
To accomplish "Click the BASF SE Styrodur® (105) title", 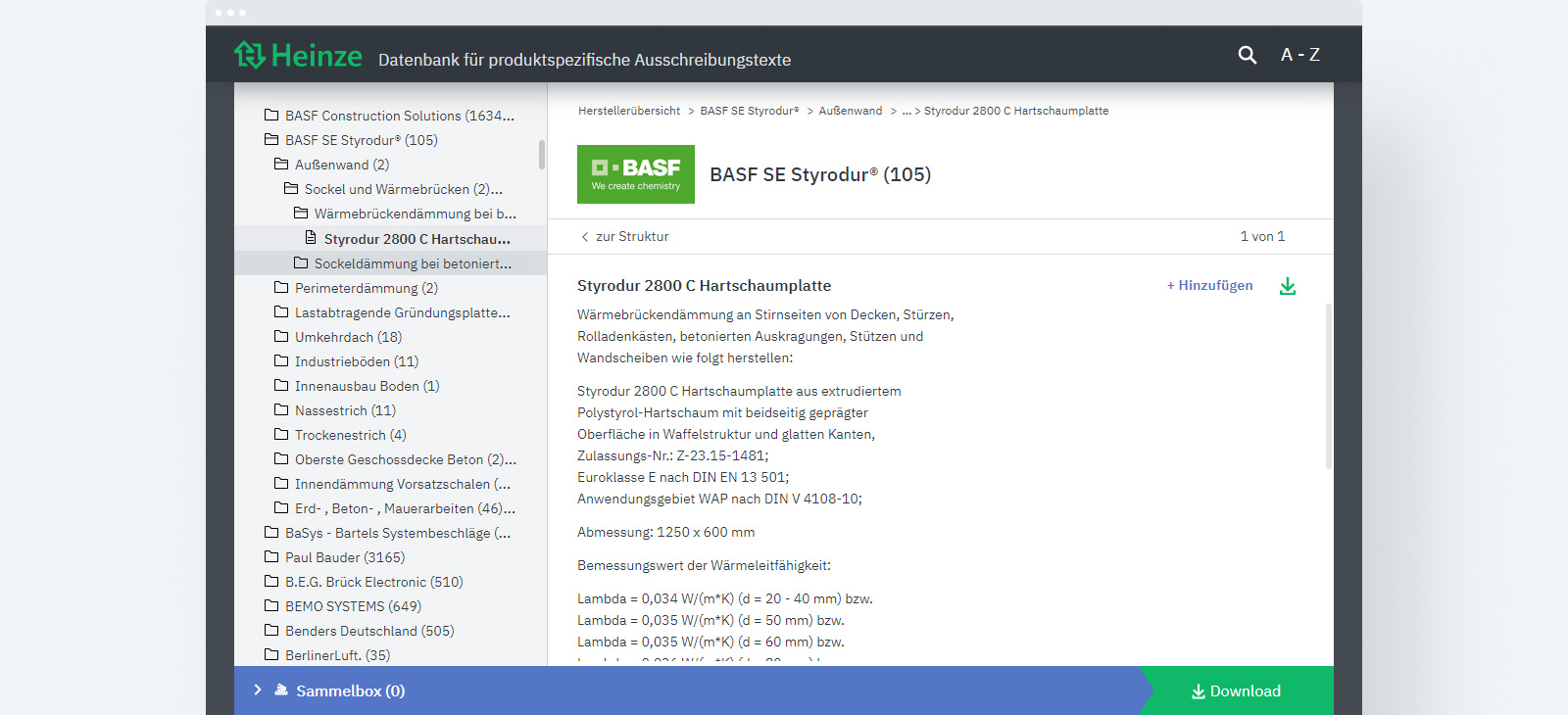I will (820, 174).
